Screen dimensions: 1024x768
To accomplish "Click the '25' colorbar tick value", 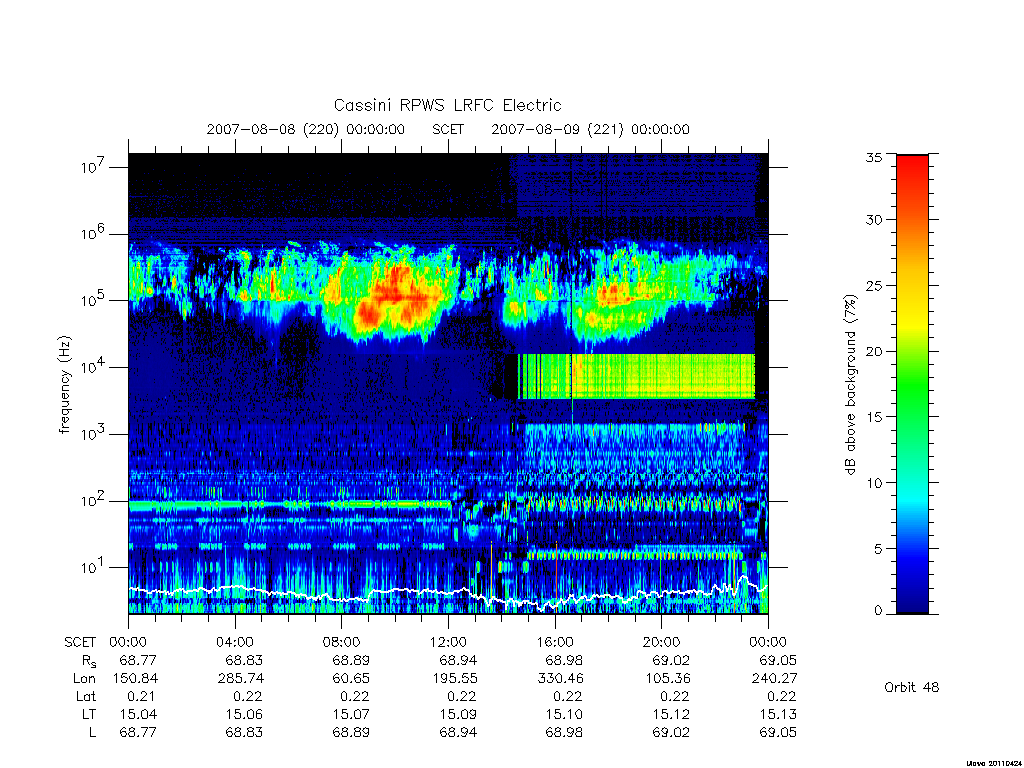I will (873, 285).
